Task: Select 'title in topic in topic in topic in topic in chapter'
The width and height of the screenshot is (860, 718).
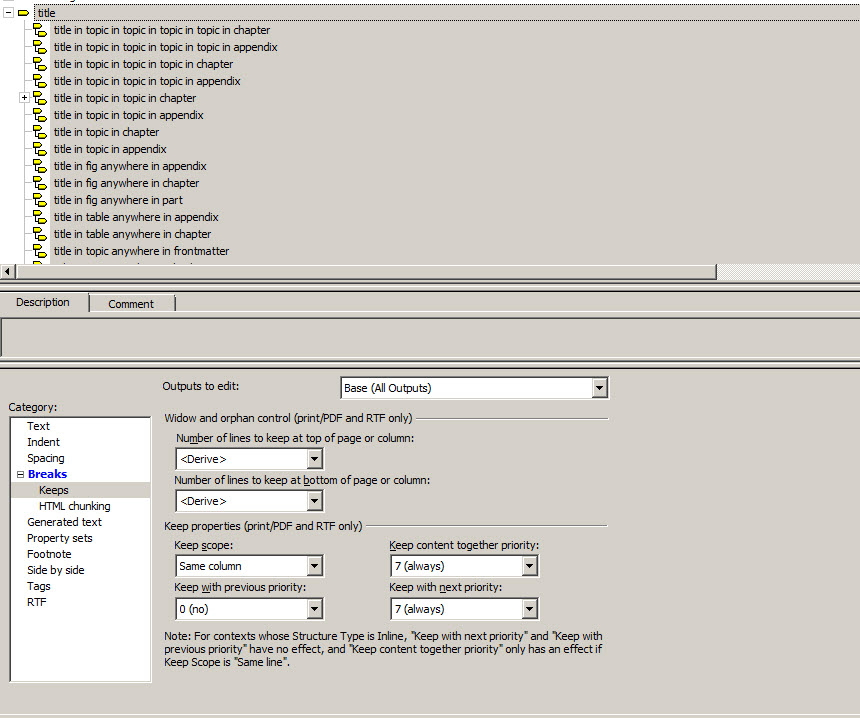Action: (162, 30)
